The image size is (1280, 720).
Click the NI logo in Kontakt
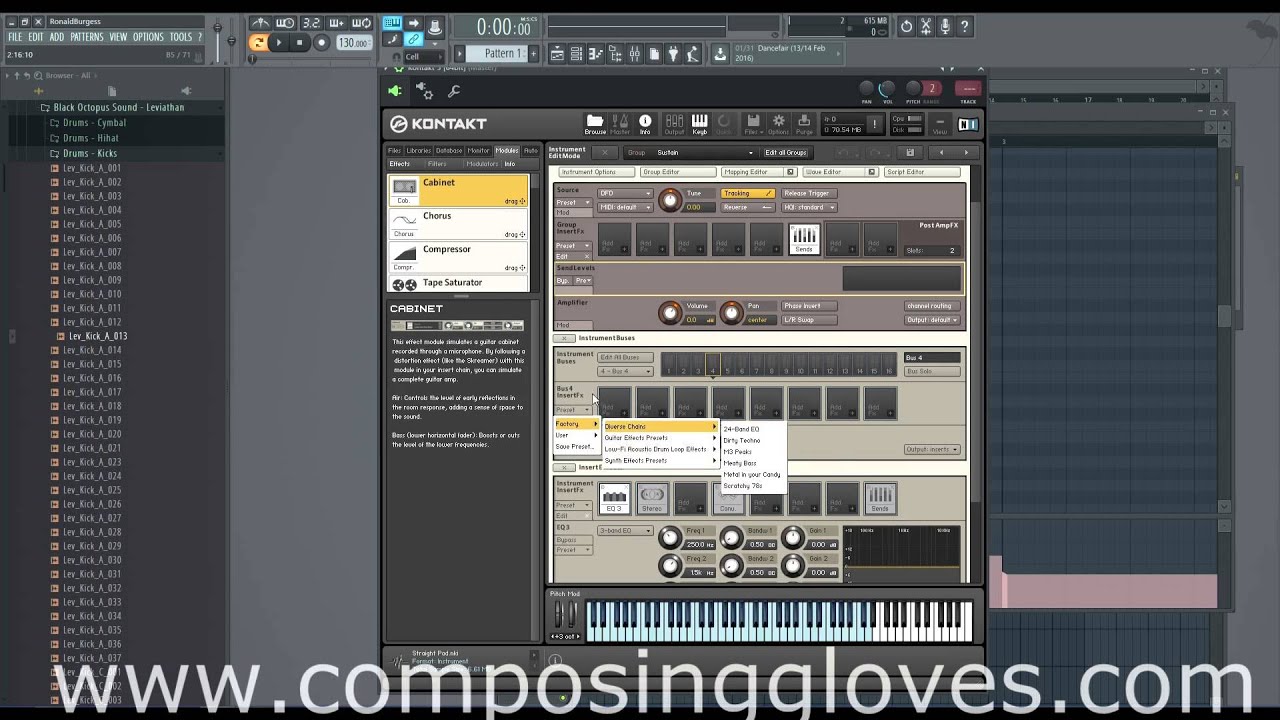pos(967,124)
